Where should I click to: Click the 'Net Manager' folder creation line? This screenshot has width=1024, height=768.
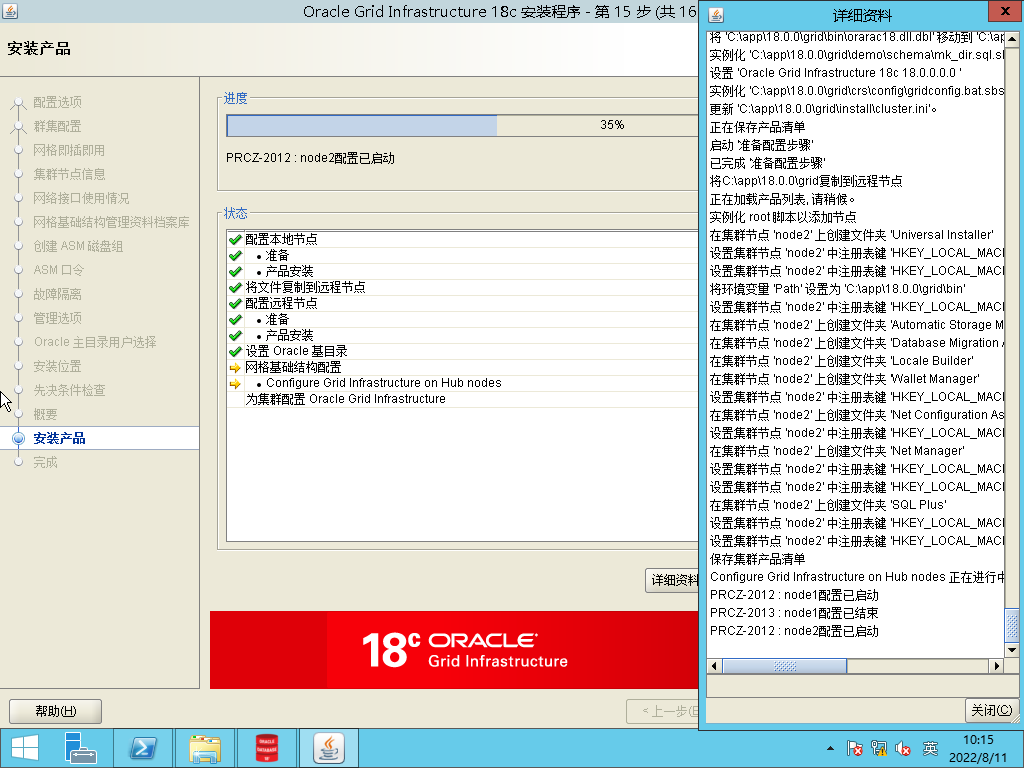(837, 451)
